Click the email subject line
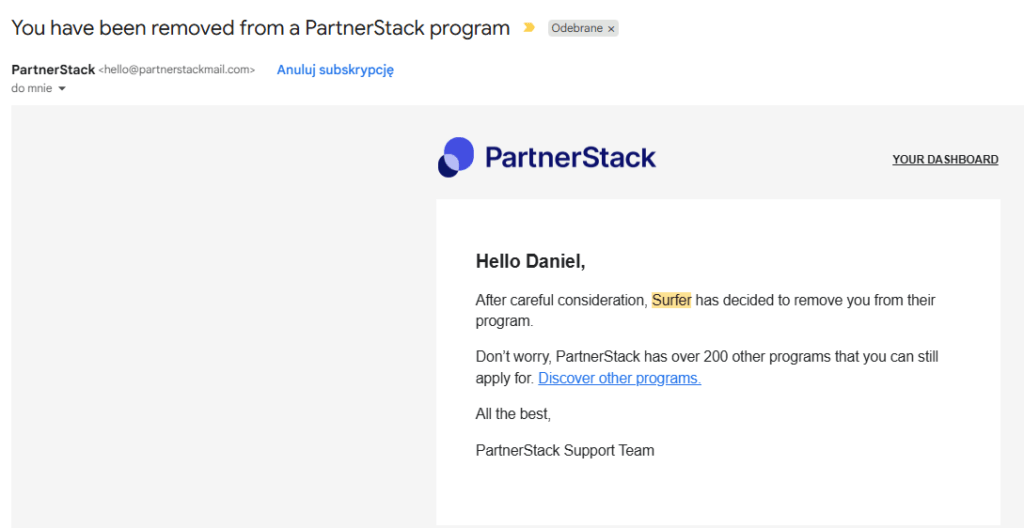Screen dimensions: 1024x528 260,28
